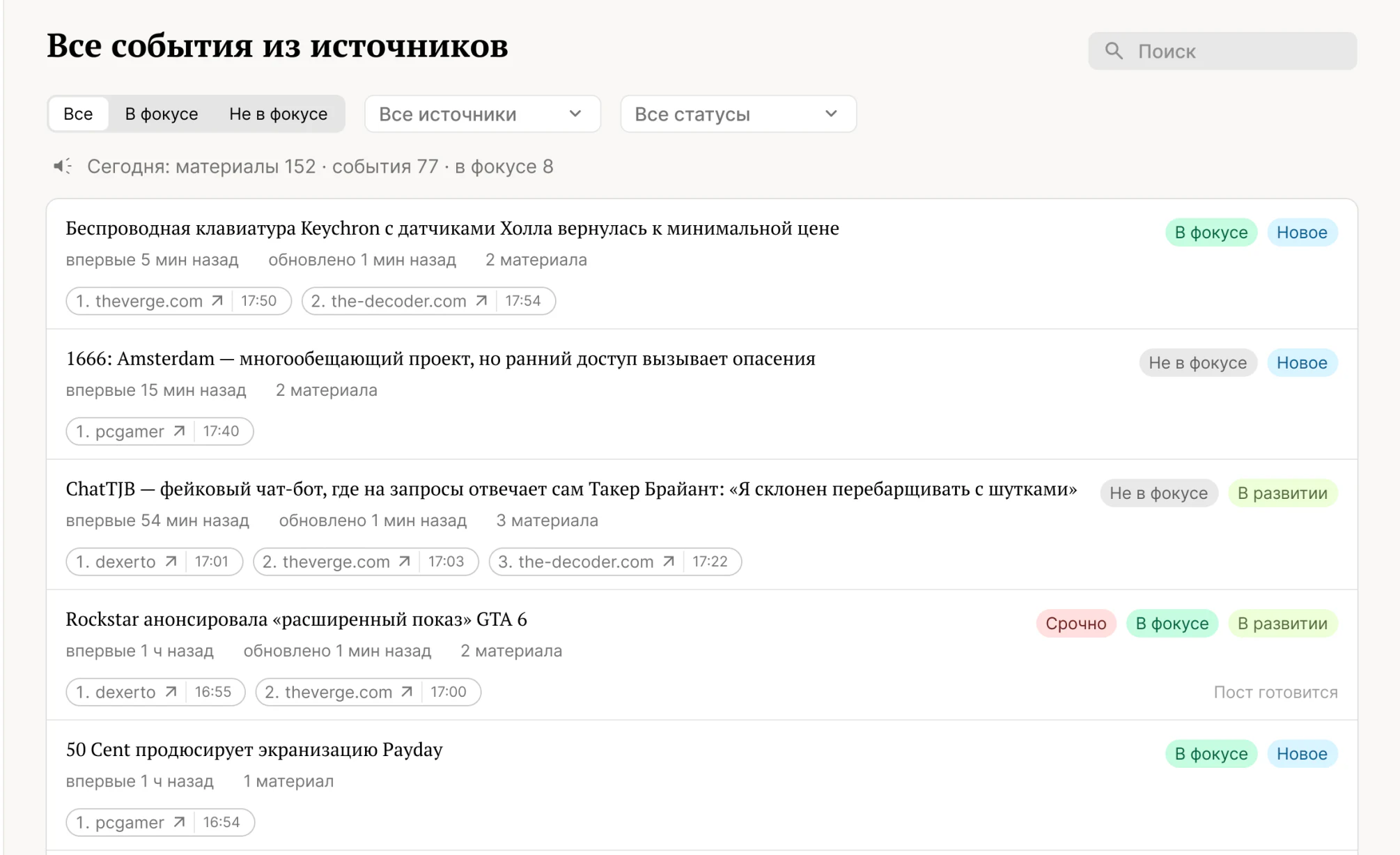Expand the «Все источники» dropdown
Screen dimensions: 1400x855
point(482,114)
